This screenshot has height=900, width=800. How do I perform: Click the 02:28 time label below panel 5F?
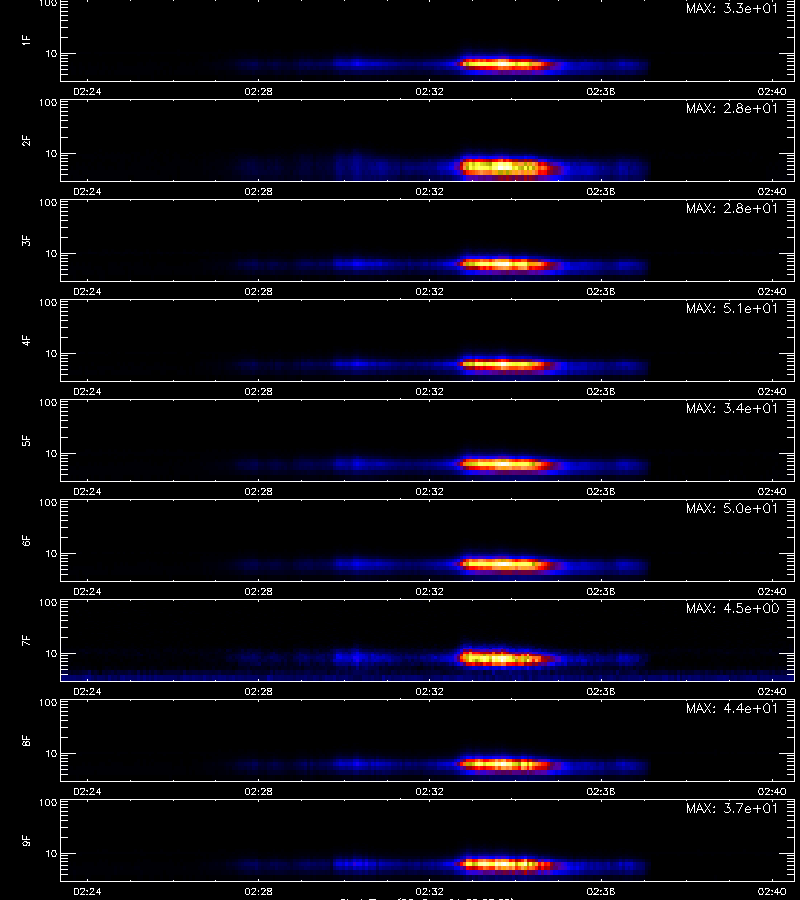pos(258,491)
